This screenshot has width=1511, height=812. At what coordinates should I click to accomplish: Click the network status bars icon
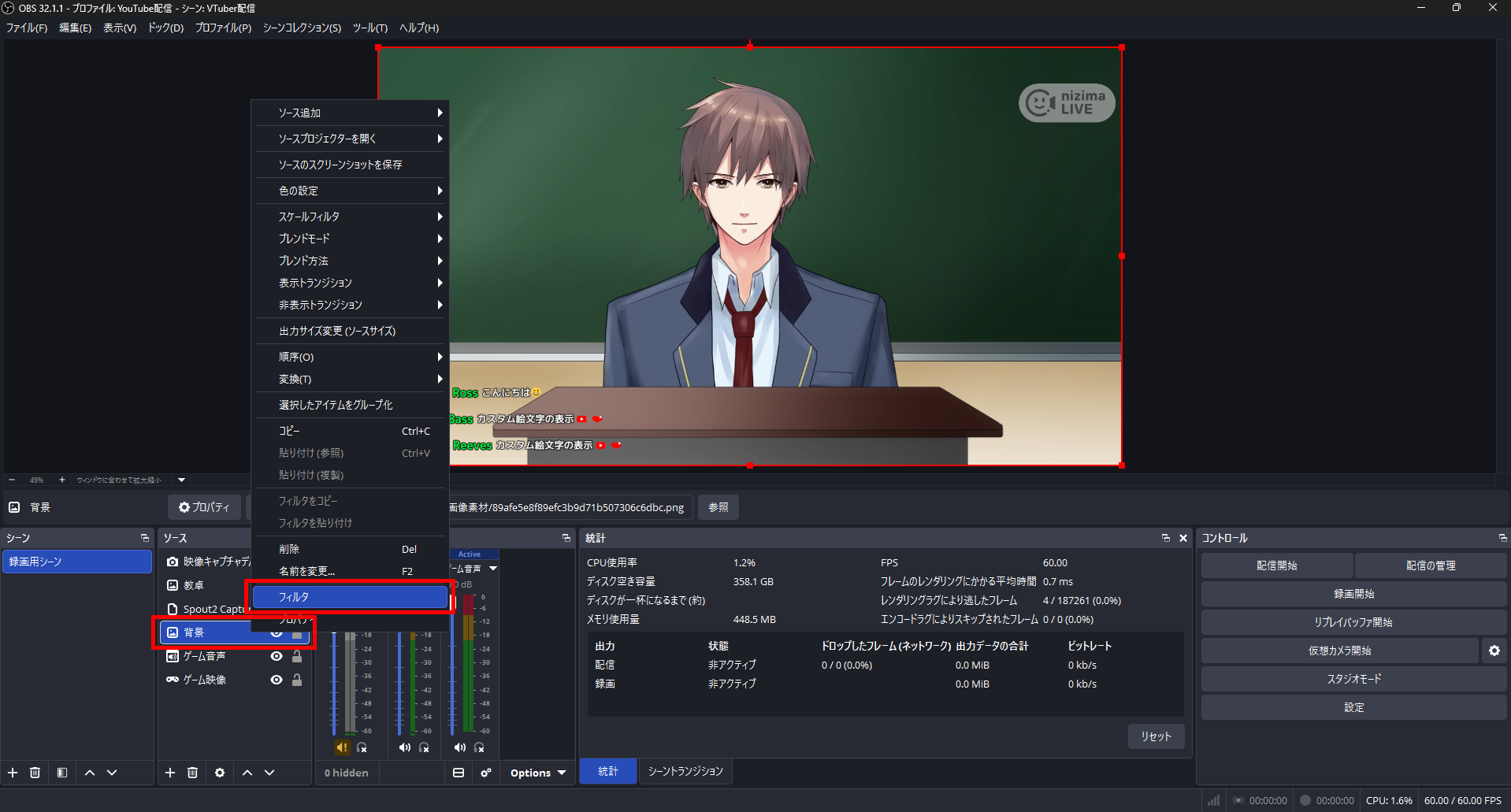[1214, 800]
